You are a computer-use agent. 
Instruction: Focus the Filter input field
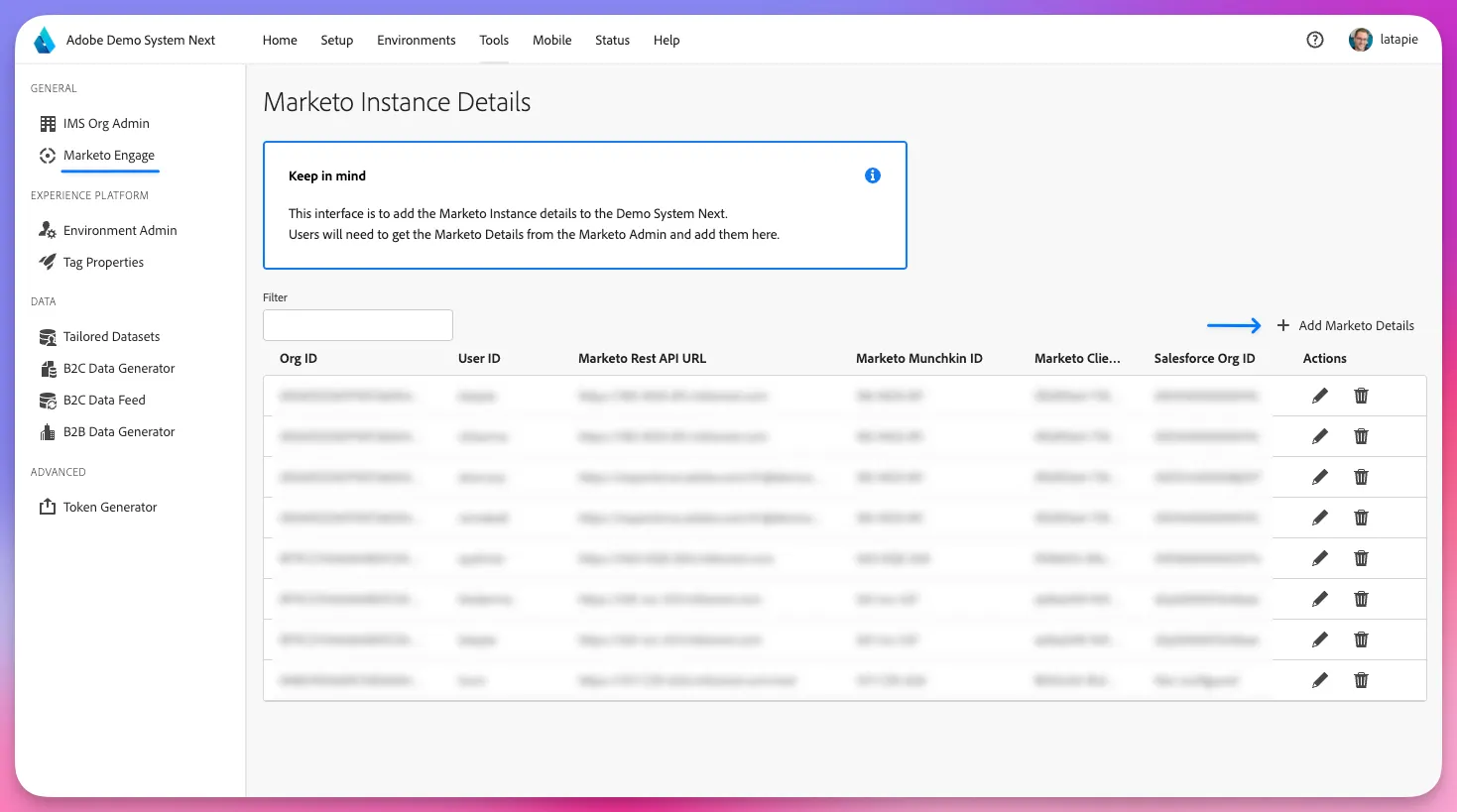358,325
